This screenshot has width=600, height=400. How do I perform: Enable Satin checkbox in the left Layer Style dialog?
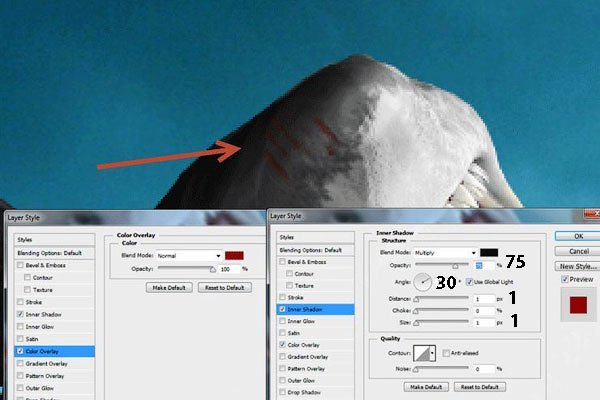(x=20, y=339)
